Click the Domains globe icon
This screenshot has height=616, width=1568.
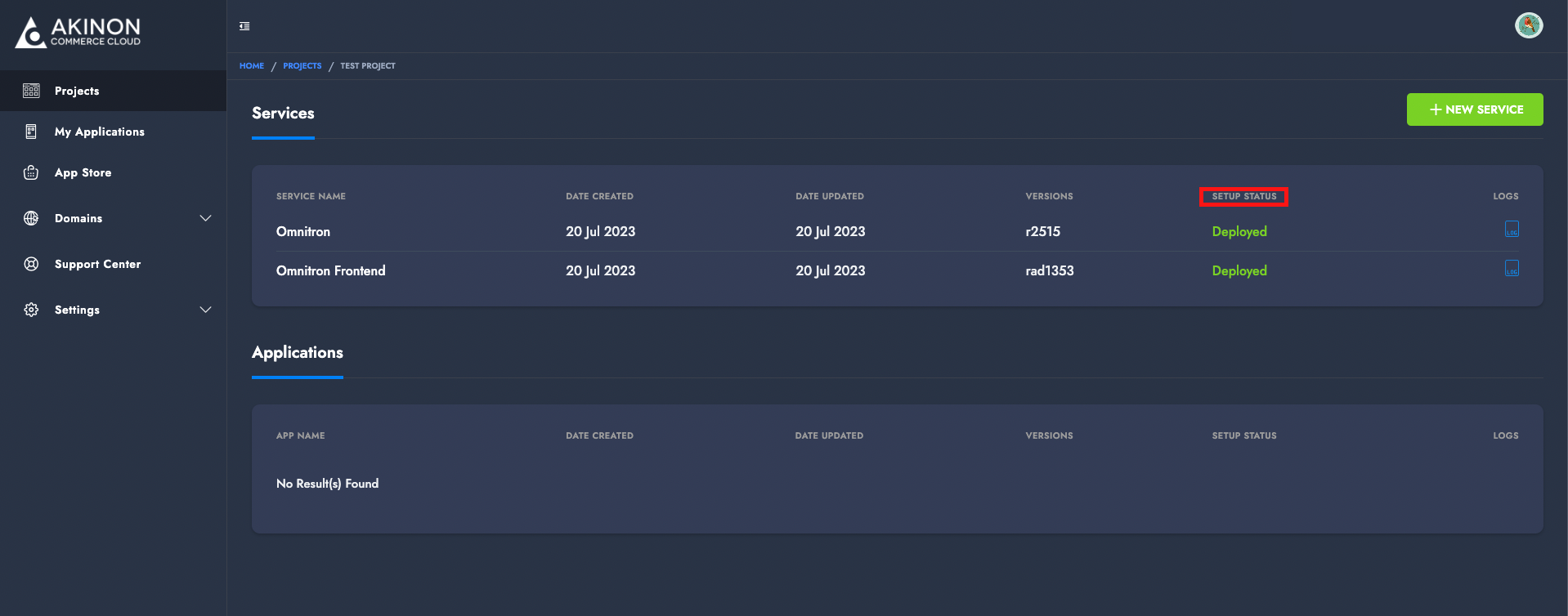point(31,218)
